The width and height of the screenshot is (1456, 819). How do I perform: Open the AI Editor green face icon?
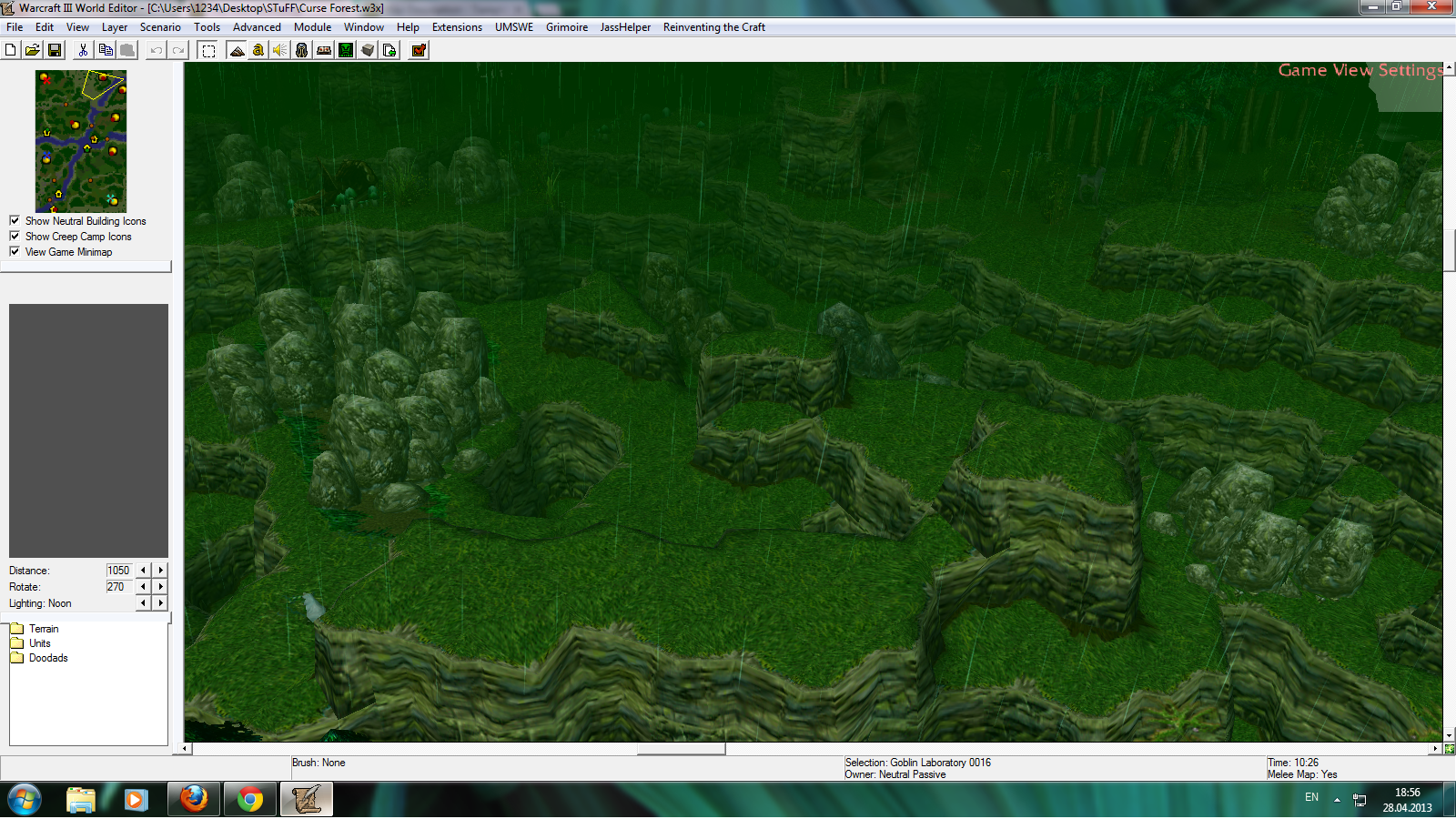point(346,50)
